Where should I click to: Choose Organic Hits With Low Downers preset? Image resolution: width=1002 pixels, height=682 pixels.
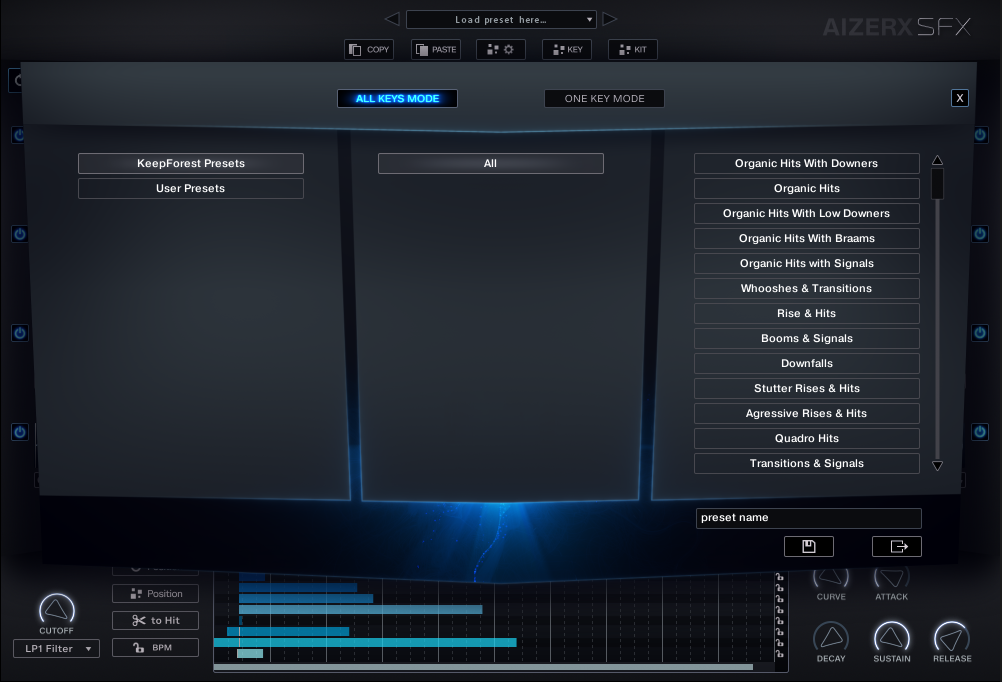(x=806, y=213)
